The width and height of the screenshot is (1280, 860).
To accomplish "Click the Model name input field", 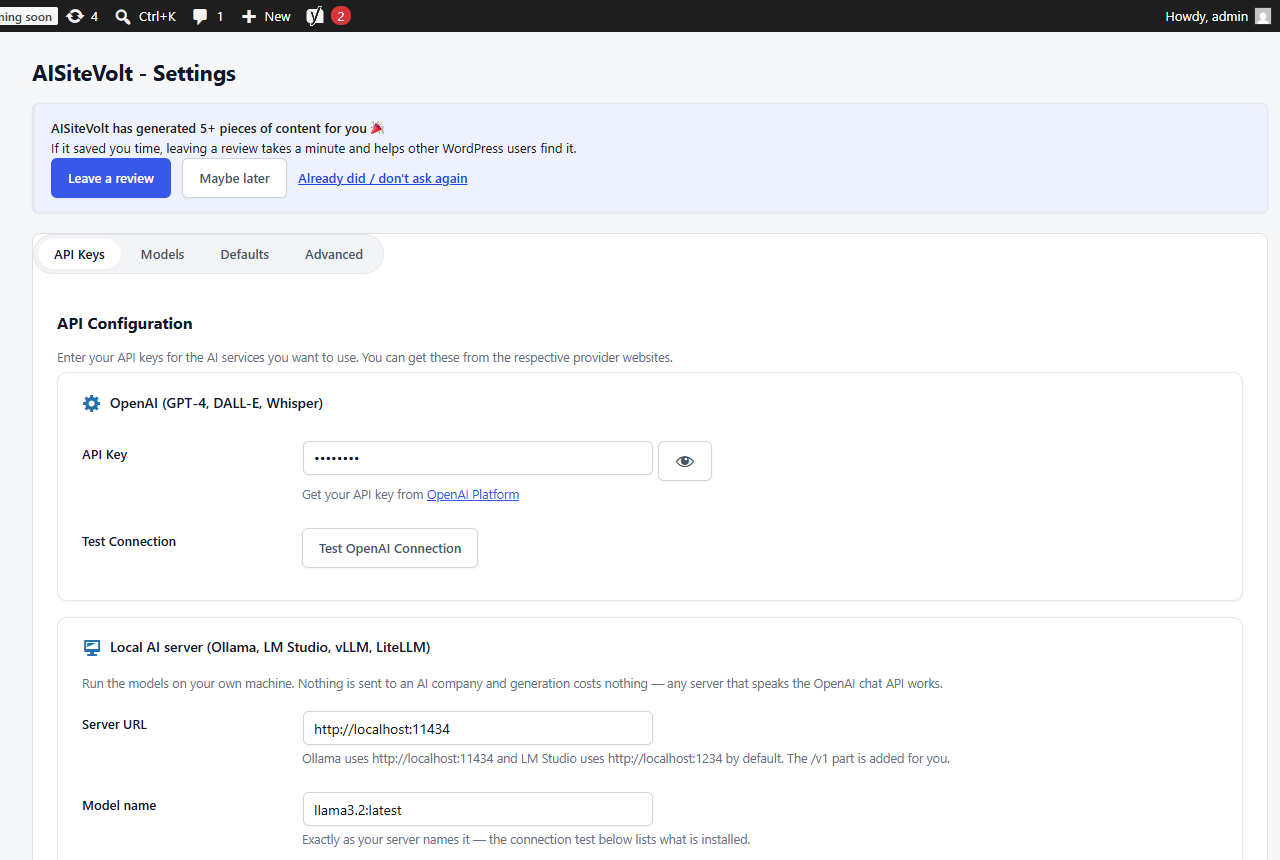I will pyautogui.click(x=478, y=809).
